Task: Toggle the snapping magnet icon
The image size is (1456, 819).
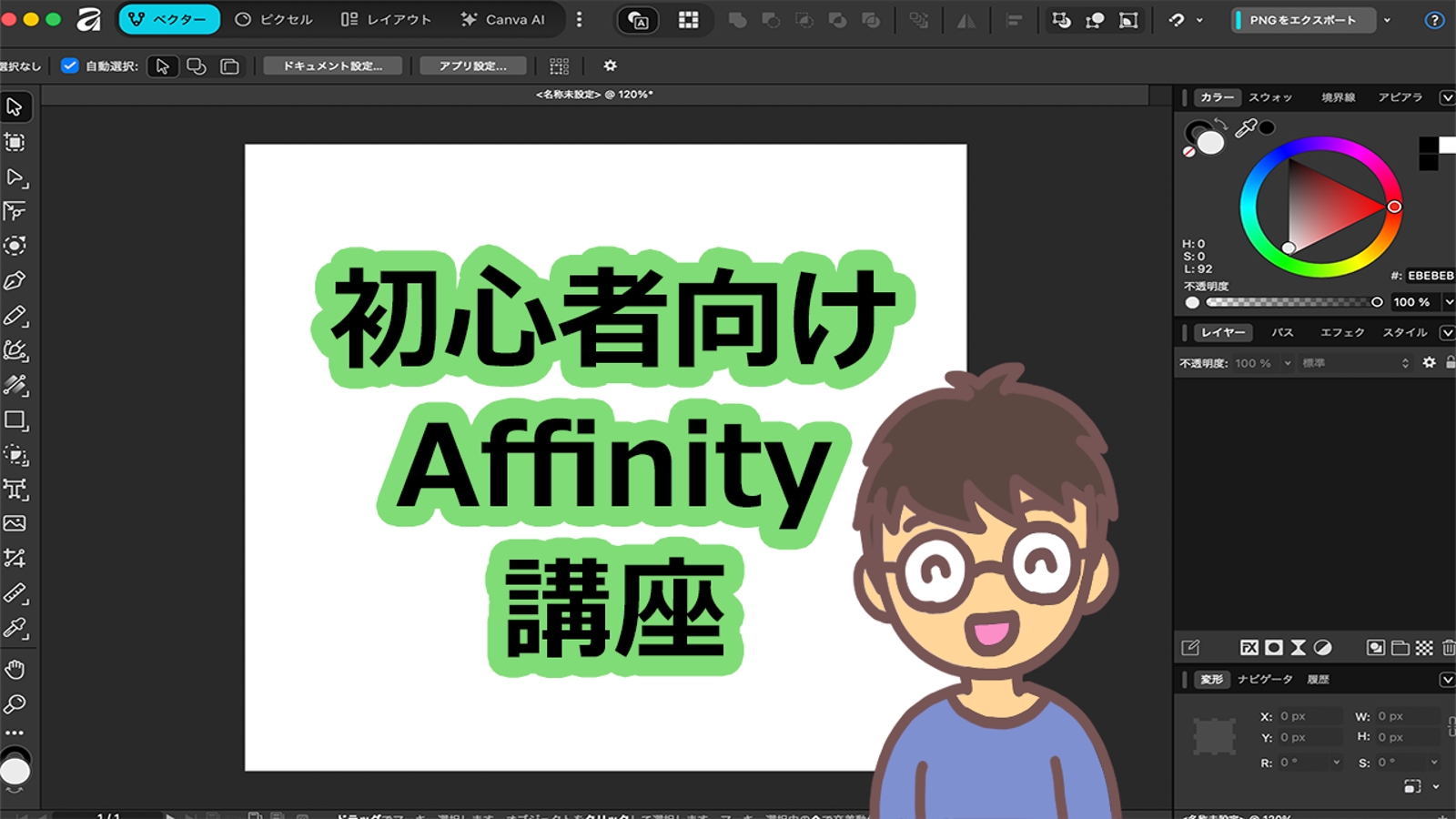Action: (x=1178, y=19)
